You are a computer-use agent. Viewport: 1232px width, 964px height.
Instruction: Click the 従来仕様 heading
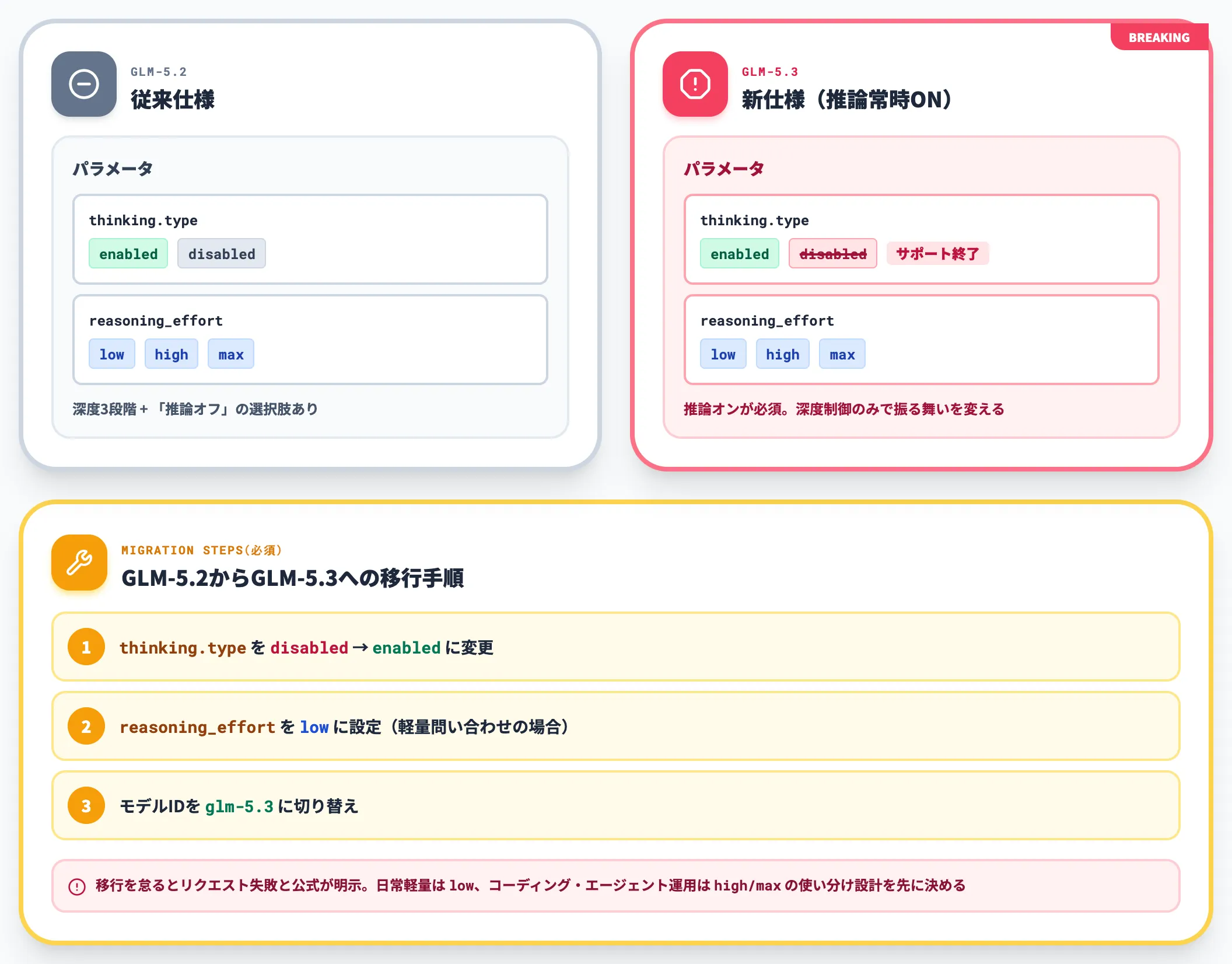point(173,99)
